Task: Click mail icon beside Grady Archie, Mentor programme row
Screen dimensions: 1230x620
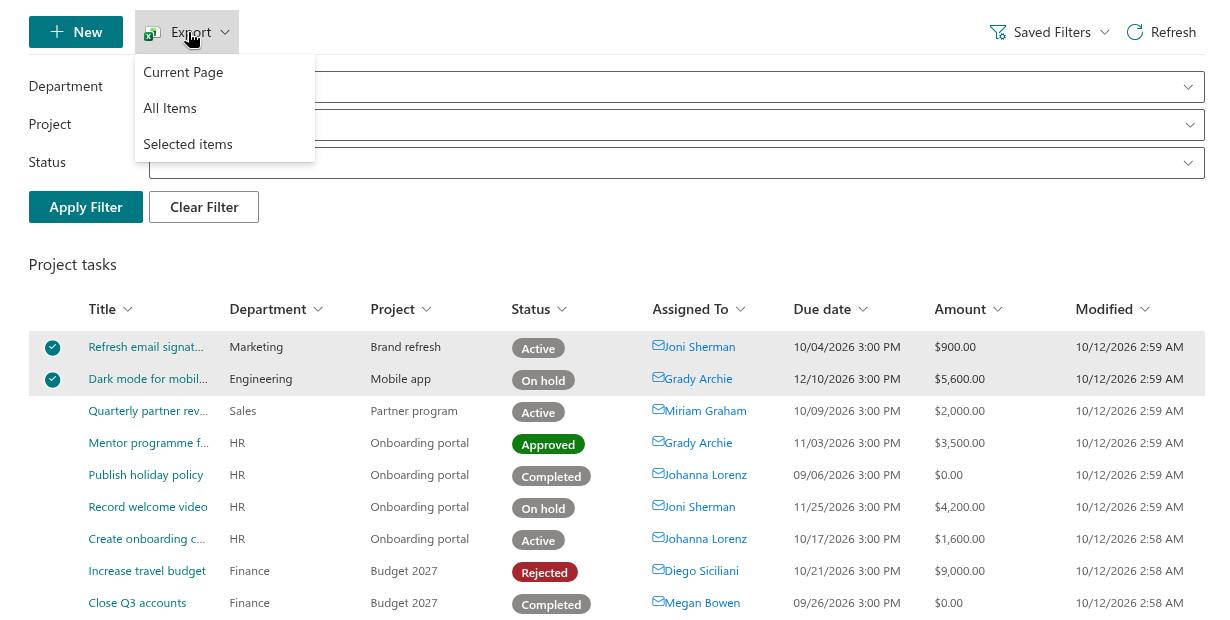Action: click(x=658, y=442)
